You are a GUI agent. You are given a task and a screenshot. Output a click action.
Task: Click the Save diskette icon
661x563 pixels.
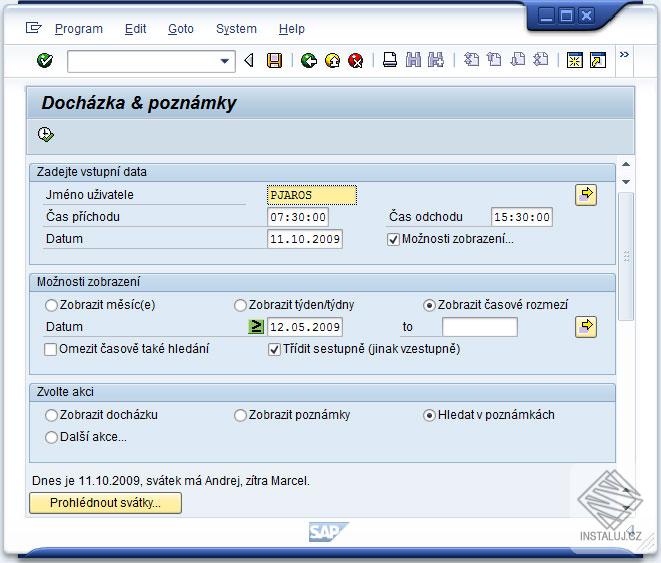coord(274,61)
